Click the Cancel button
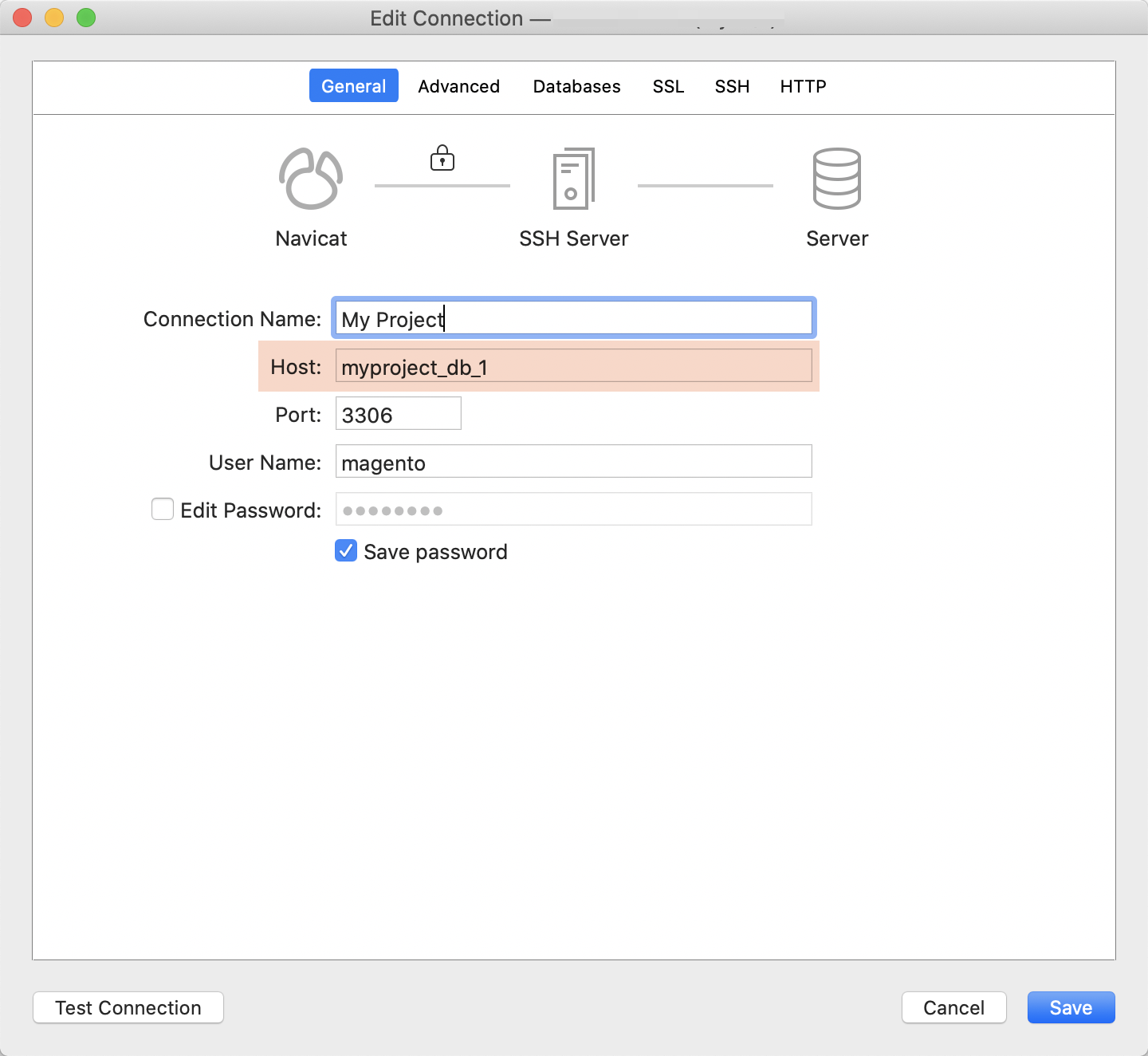 pos(954,1007)
